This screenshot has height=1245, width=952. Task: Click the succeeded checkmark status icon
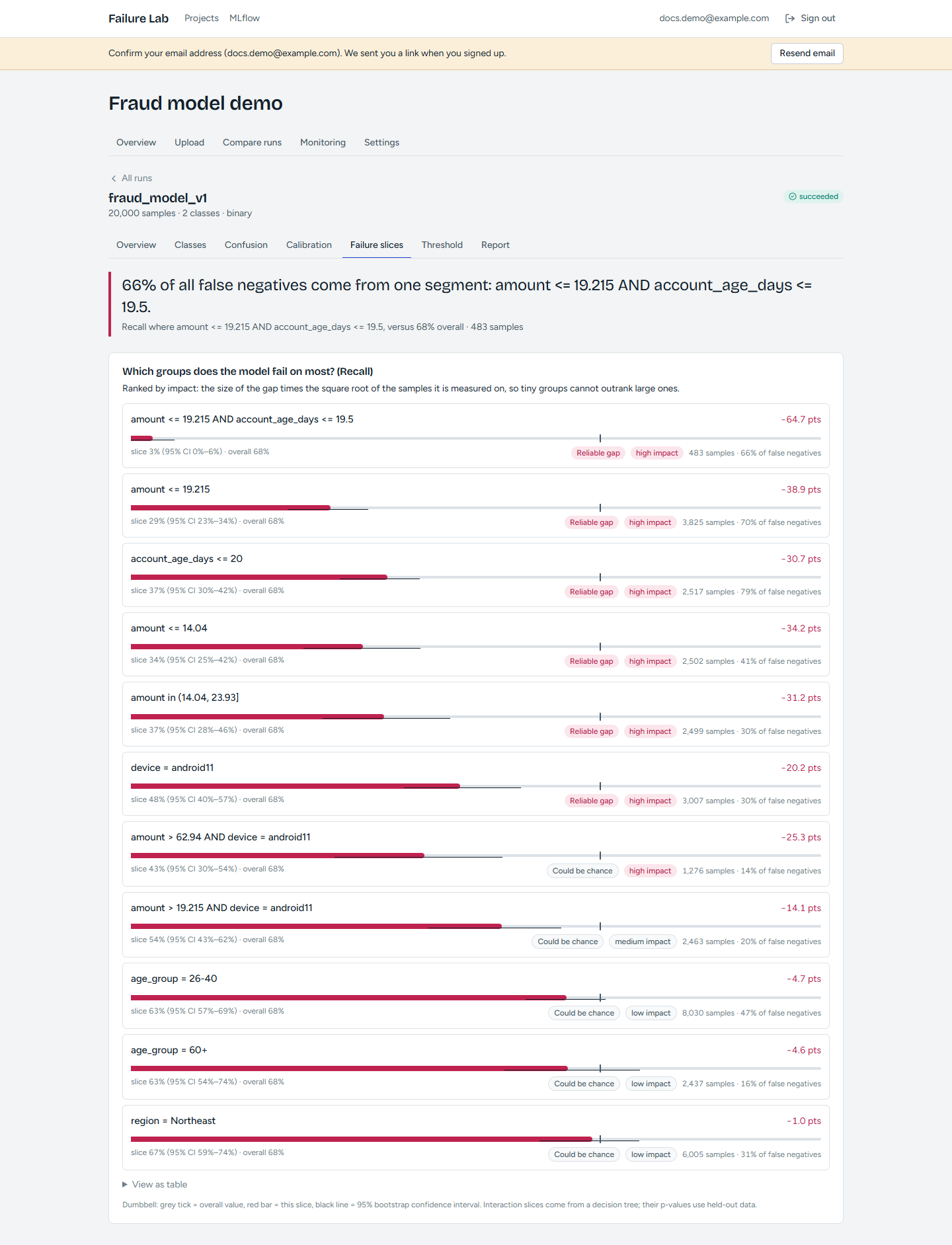click(x=792, y=196)
